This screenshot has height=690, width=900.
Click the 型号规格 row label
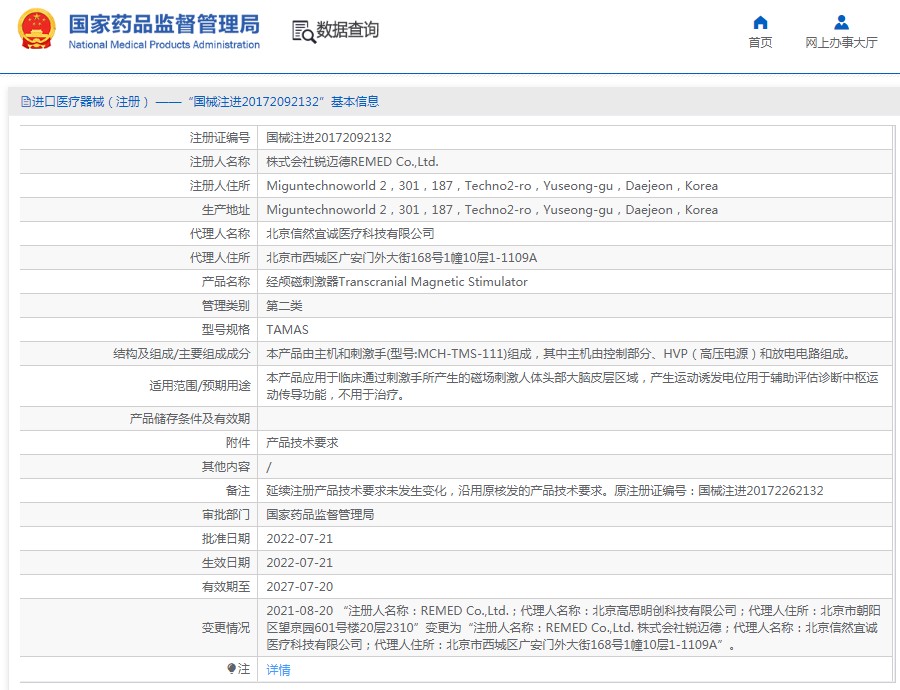226,330
